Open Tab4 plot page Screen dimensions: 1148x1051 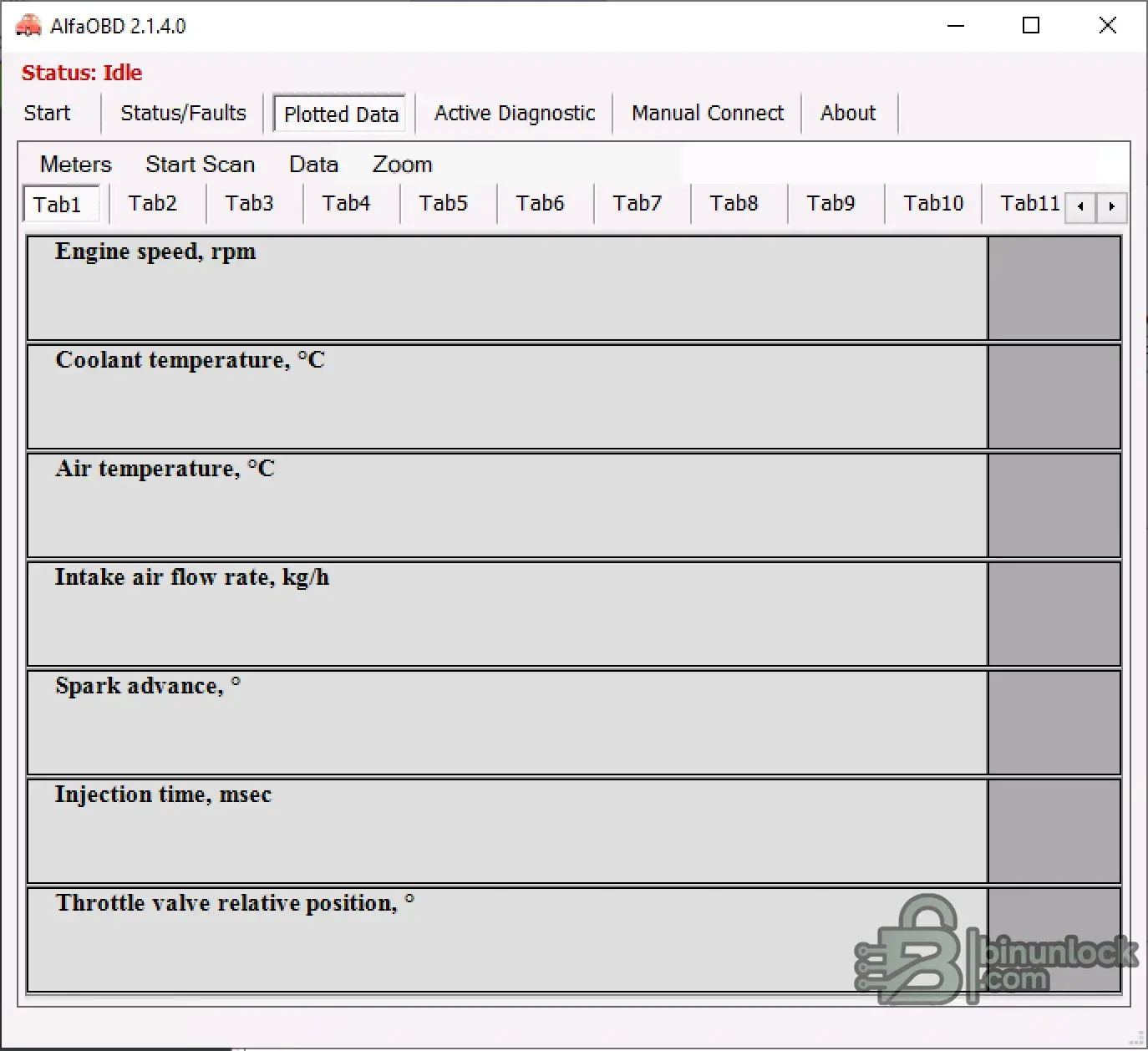coord(347,204)
